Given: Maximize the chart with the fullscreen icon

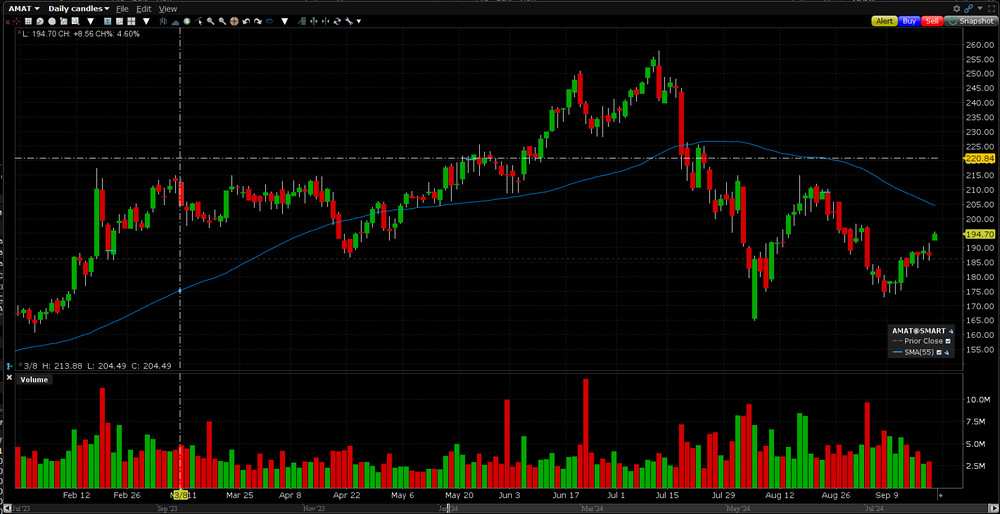Looking at the screenshot, I should point(991,8).
